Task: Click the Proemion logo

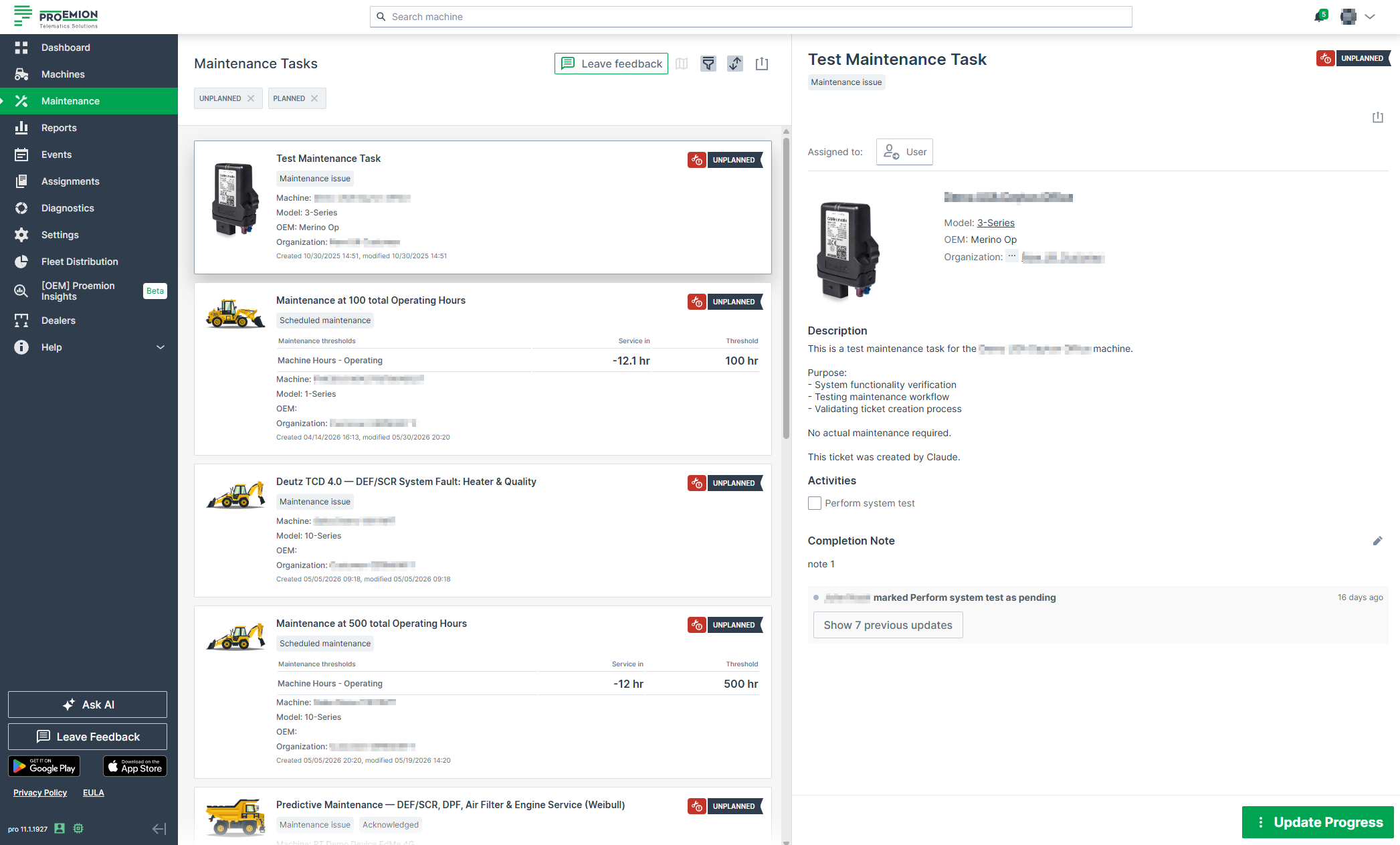Action: [56, 17]
